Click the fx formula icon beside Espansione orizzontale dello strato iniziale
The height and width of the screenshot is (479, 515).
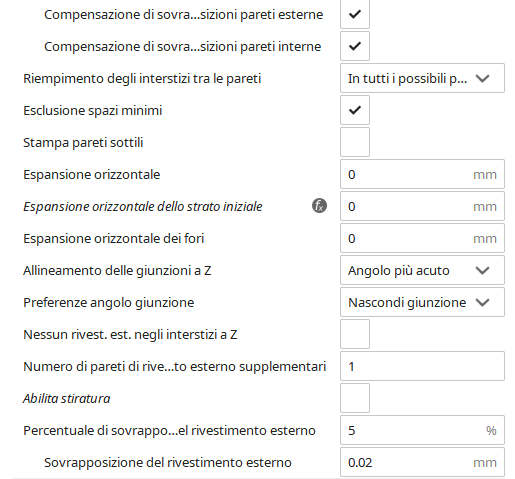pyautogui.click(x=319, y=206)
